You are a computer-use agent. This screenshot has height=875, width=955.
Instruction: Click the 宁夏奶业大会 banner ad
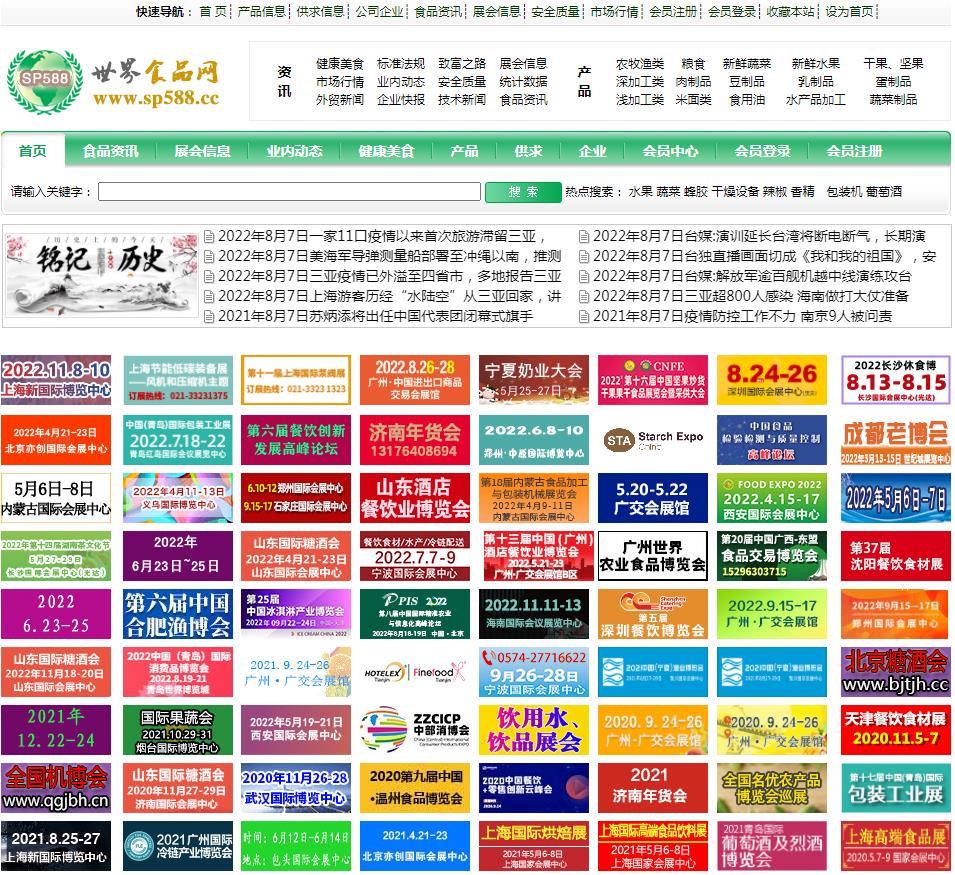tap(534, 380)
